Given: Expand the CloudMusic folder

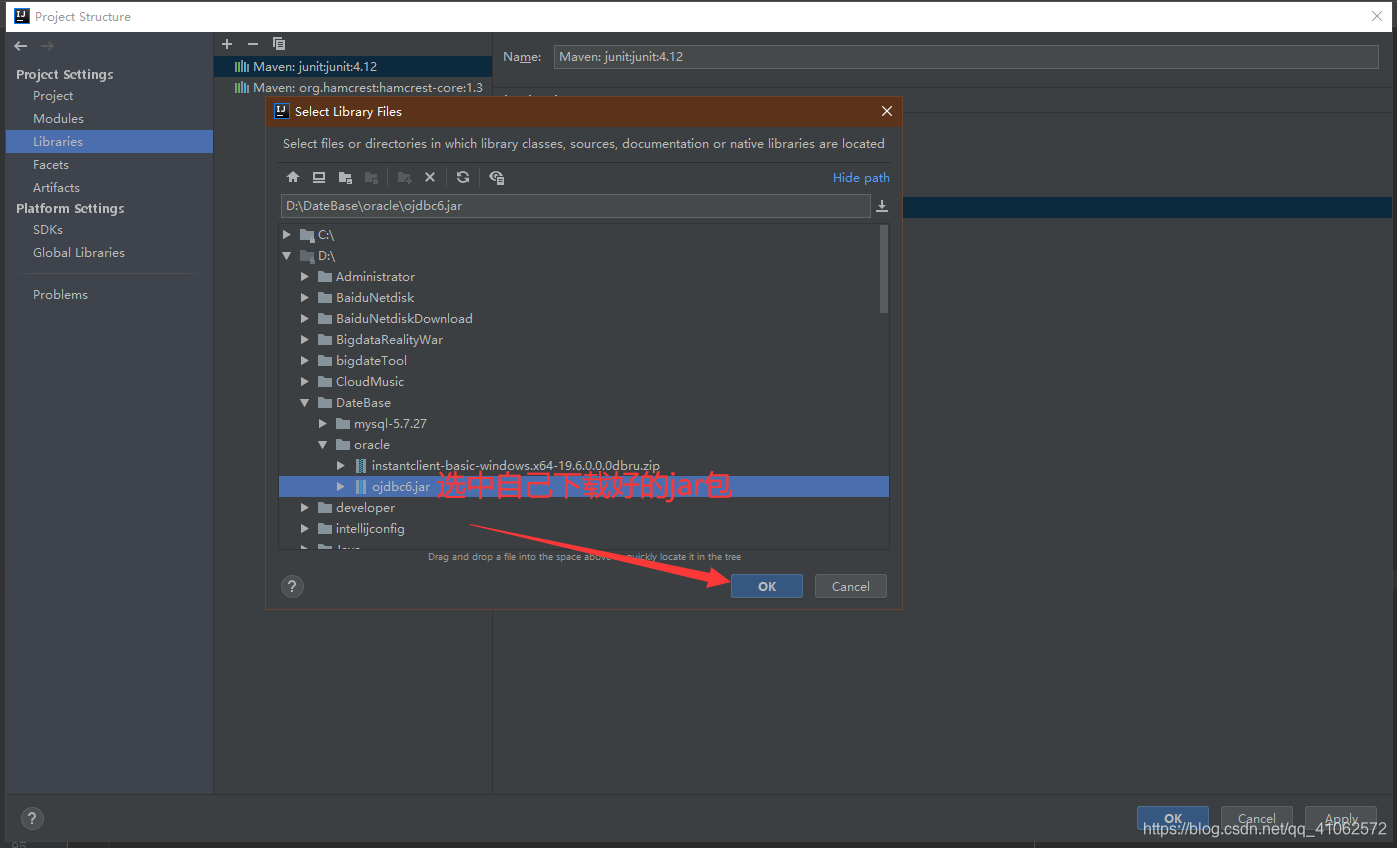Looking at the screenshot, I should click(305, 382).
